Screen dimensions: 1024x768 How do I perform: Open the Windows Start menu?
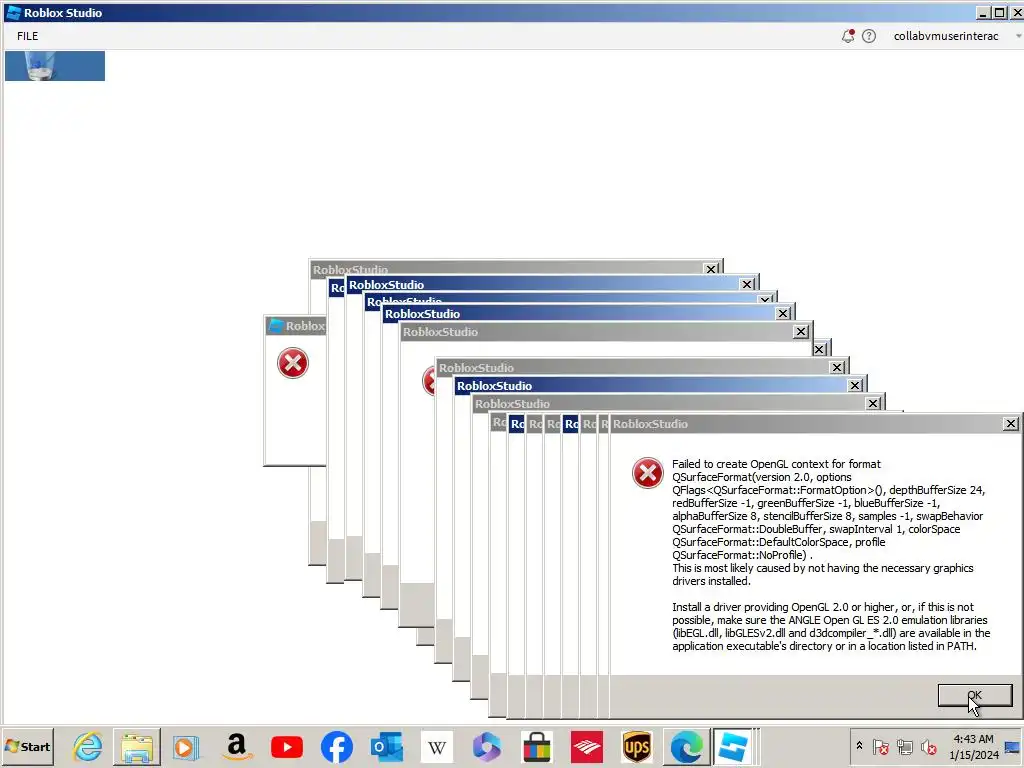click(27, 746)
